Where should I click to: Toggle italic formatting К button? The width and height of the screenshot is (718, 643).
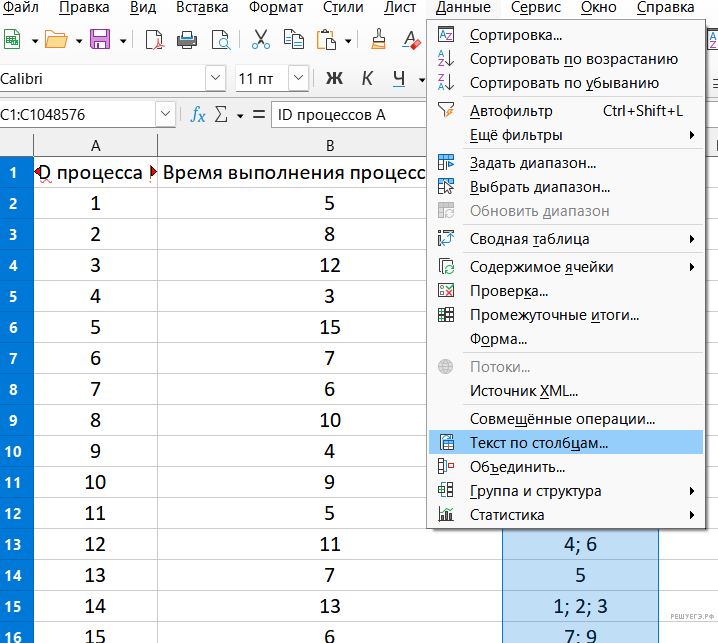(367, 78)
